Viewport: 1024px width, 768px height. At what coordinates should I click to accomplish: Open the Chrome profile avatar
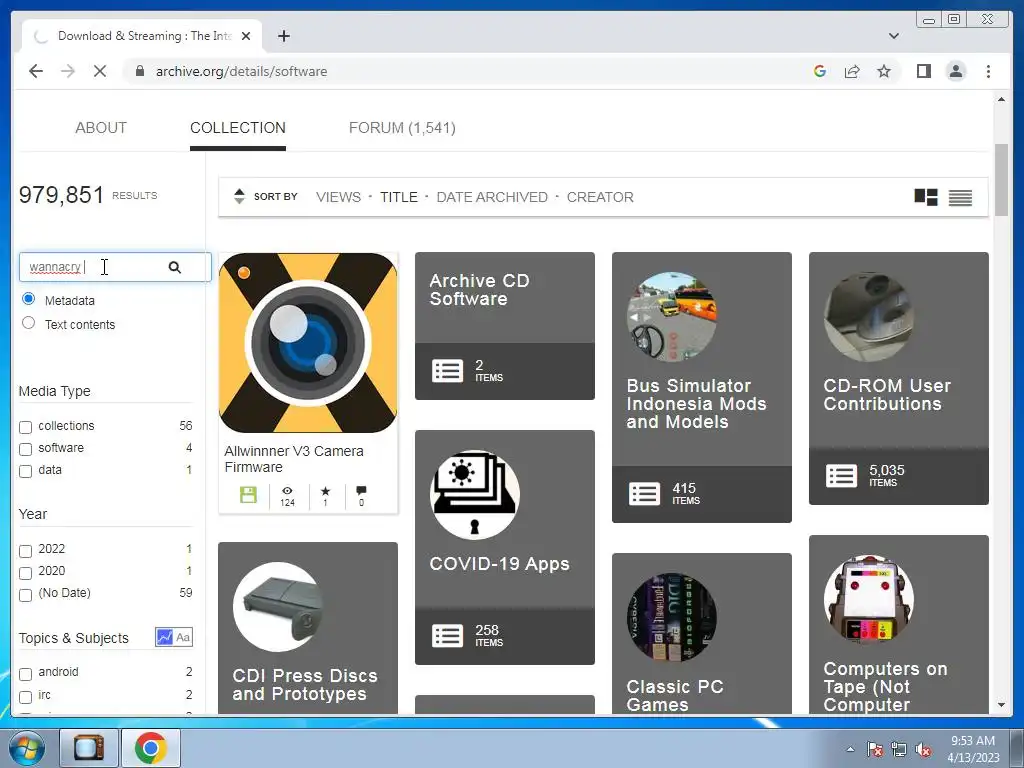coord(956,71)
